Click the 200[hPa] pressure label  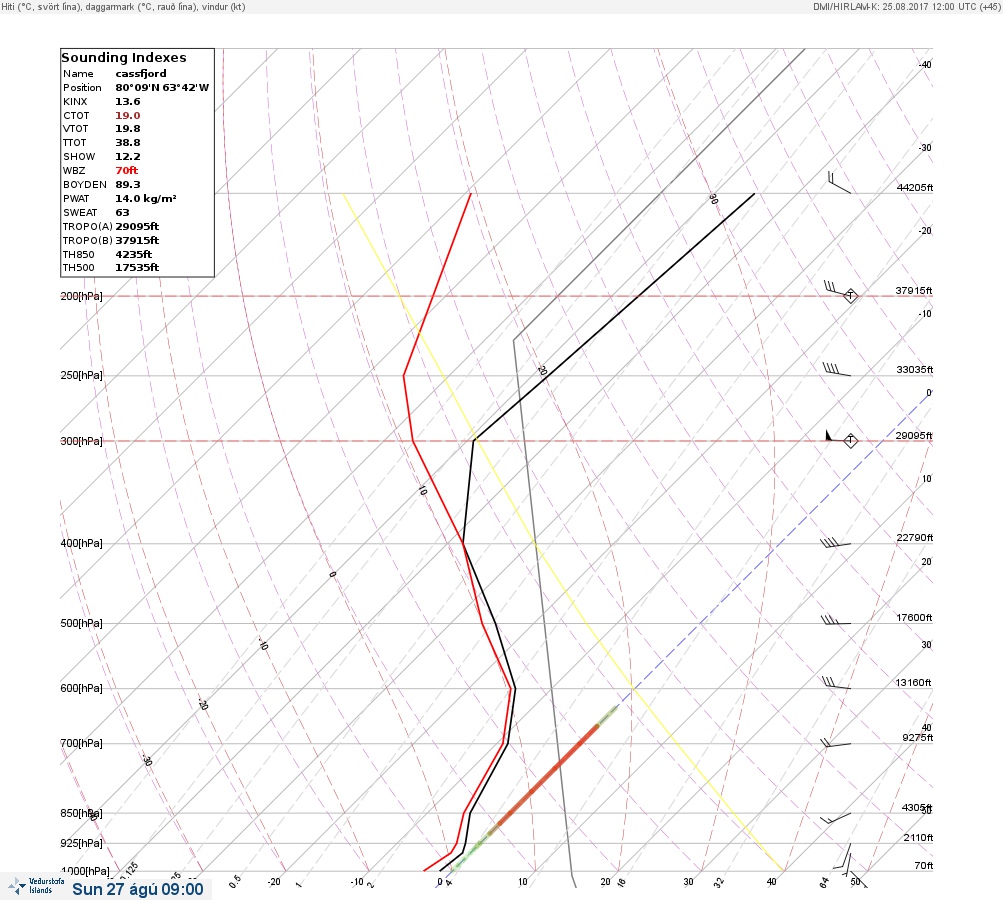[81, 296]
